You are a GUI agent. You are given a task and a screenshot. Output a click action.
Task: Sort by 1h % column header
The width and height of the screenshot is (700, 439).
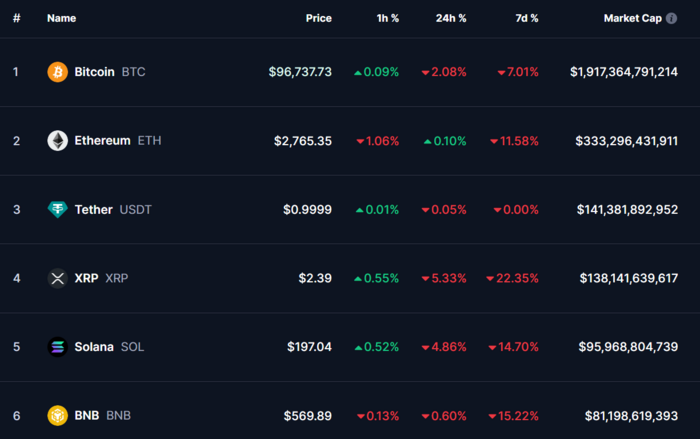point(386,18)
